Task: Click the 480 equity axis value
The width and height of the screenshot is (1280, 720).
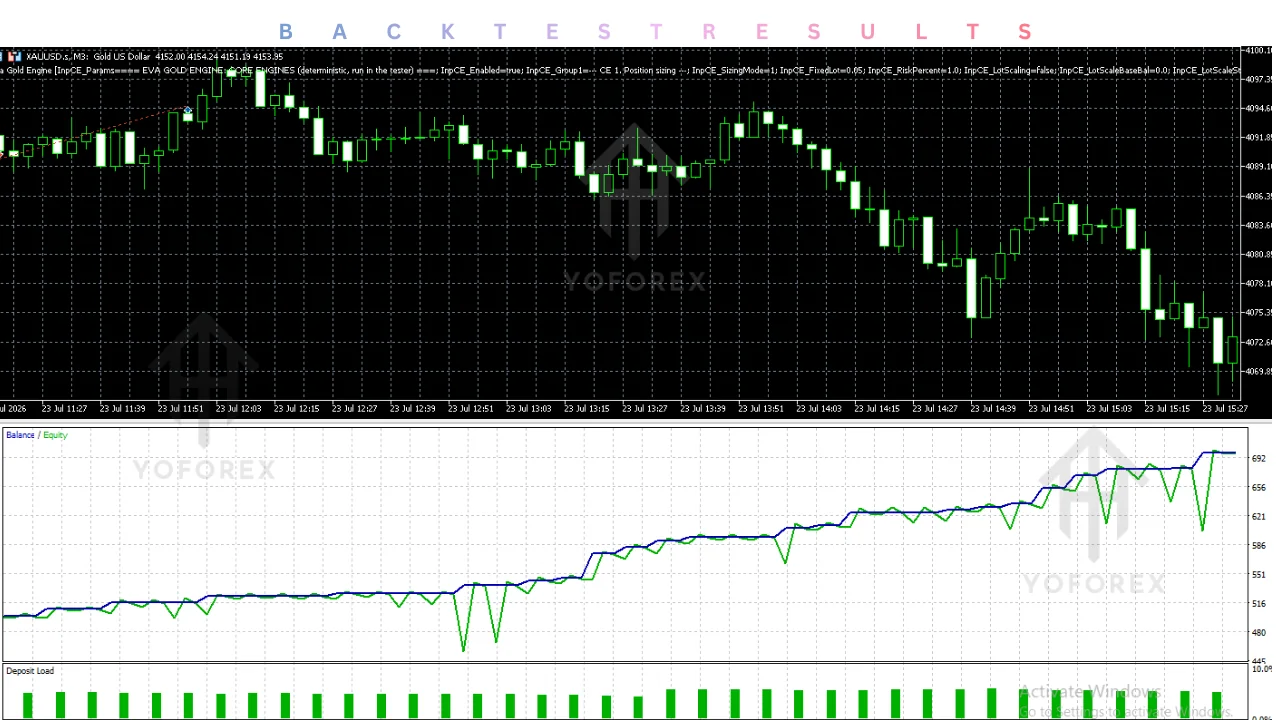Action: click(x=1258, y=632)
